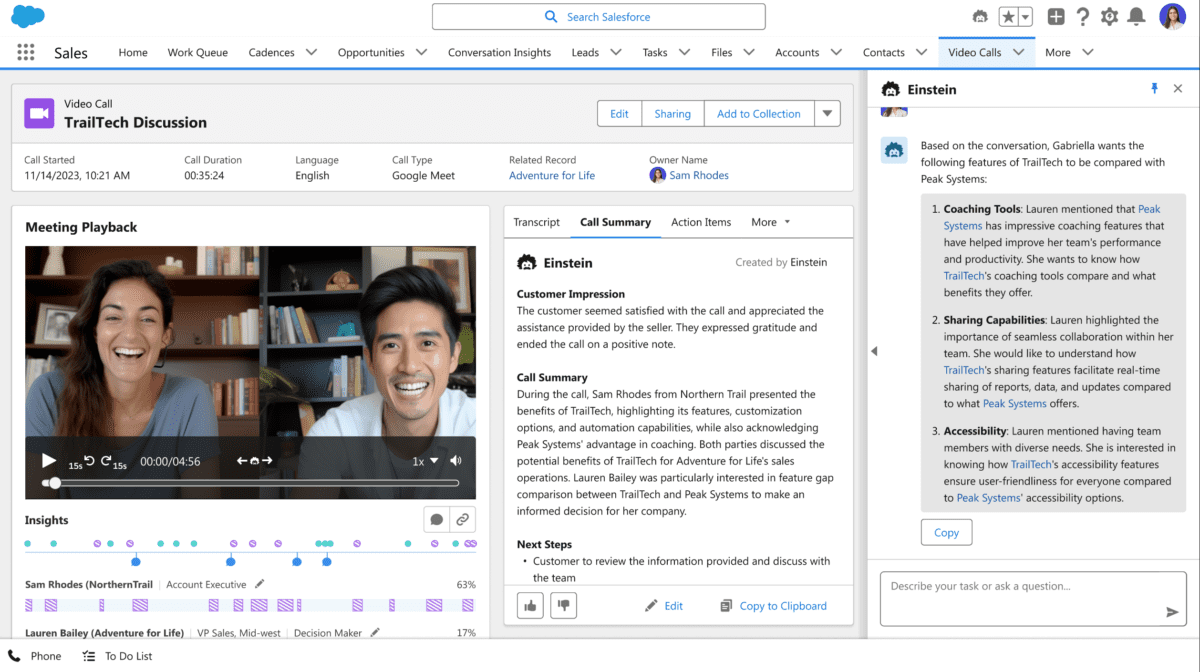Image resolution: width=1200 pixels, height=672 pixels.
Task: Expand the dropdown next to Add to Collection
Action: (x=828, y=113)
